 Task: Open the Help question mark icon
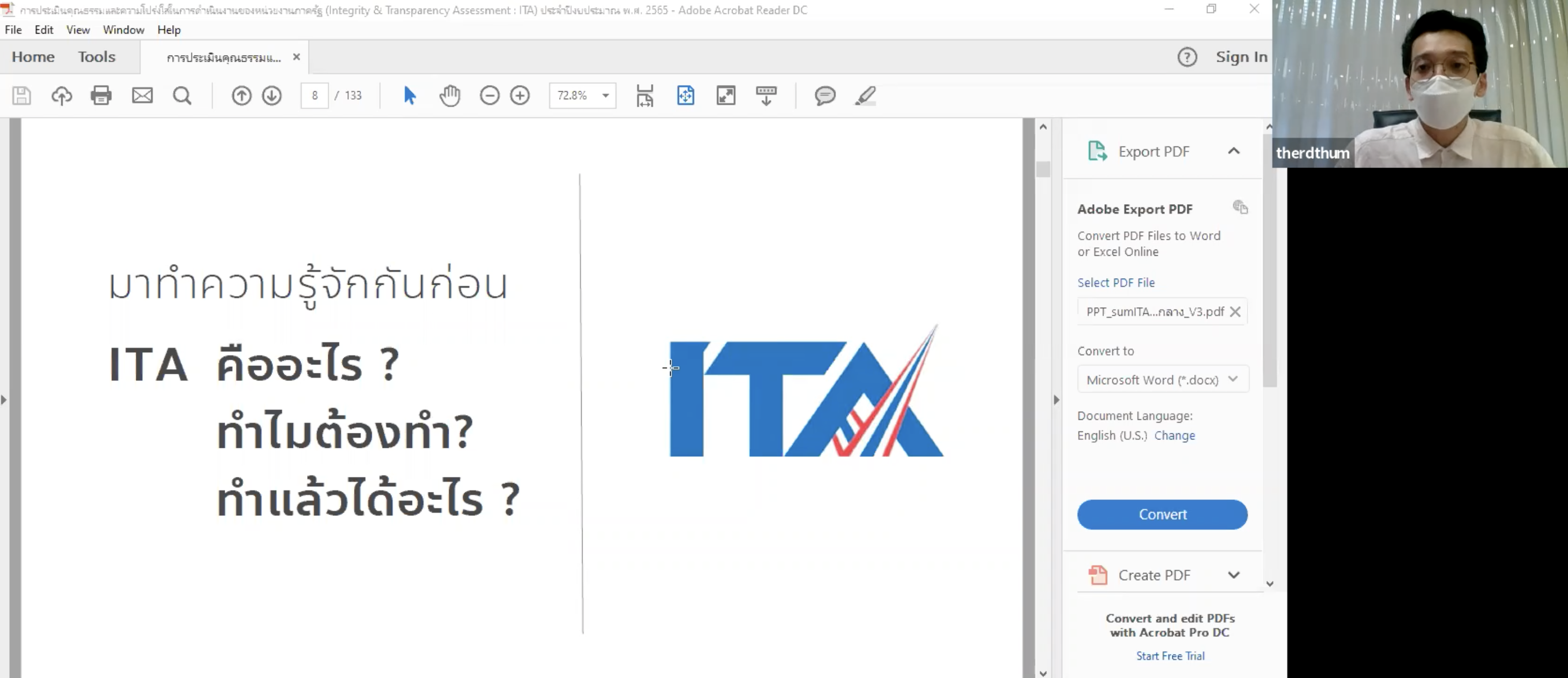[1187, 57]
